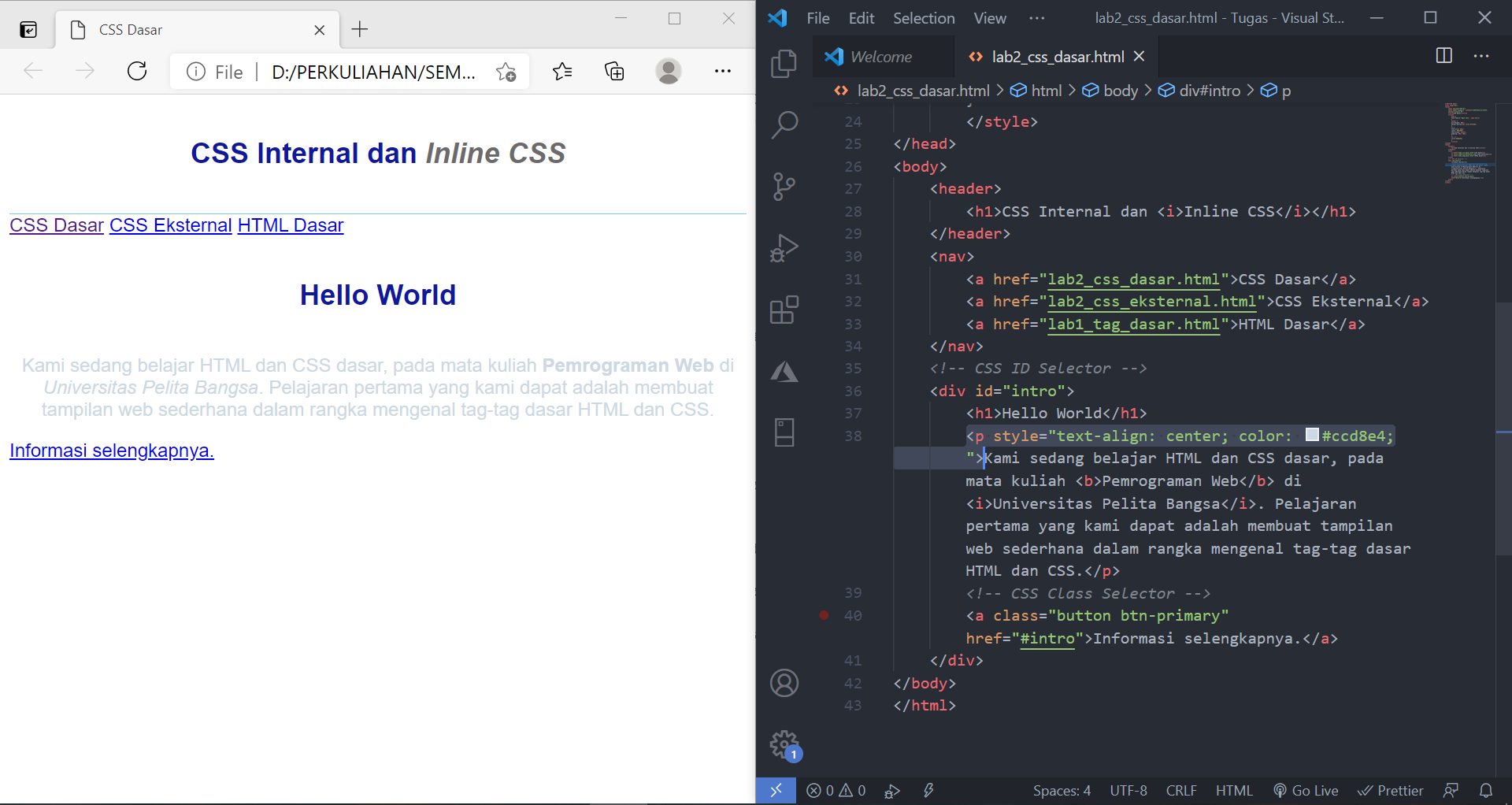Open the Informasi selengkapnya link
Image resolution: width=1512 pixels, height=805 pixels.
111,451
